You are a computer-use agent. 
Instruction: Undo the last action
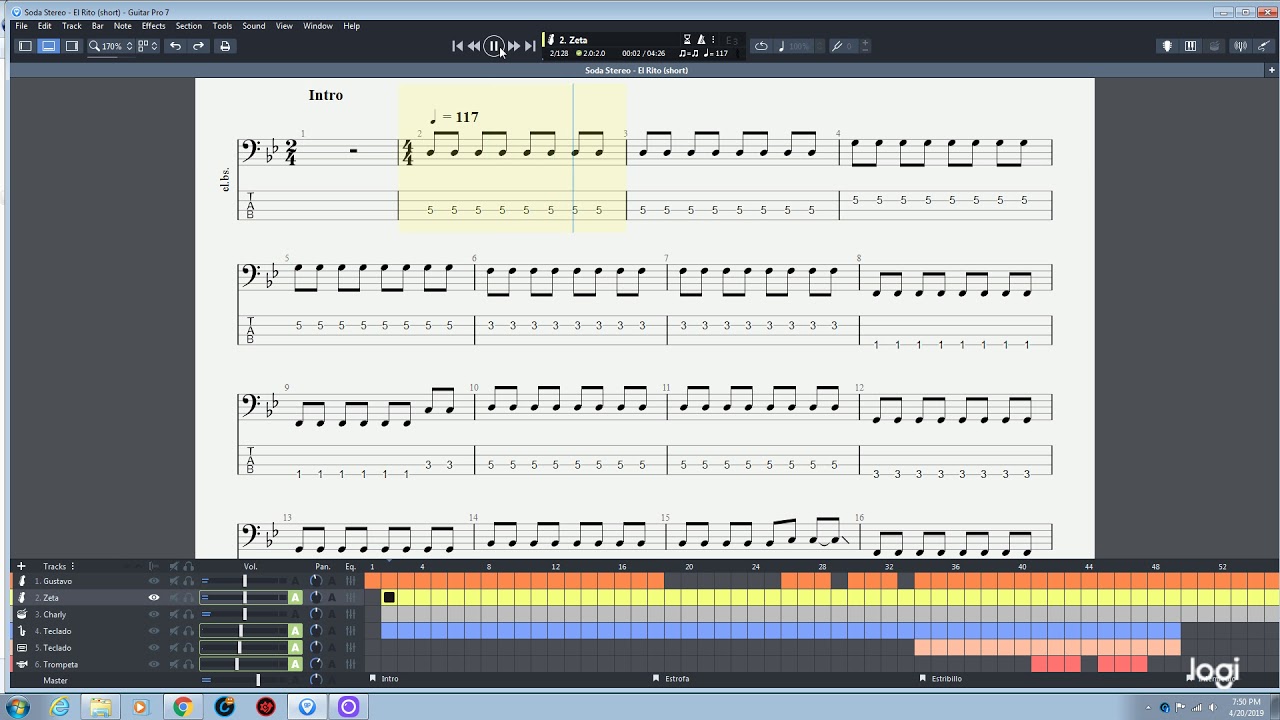coord(176,46)
